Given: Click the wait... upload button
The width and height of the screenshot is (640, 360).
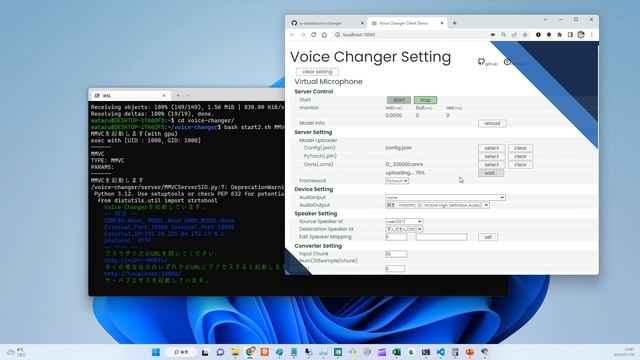Looking at the screenshot, I should pyautogui.click(x=491, y=173).
